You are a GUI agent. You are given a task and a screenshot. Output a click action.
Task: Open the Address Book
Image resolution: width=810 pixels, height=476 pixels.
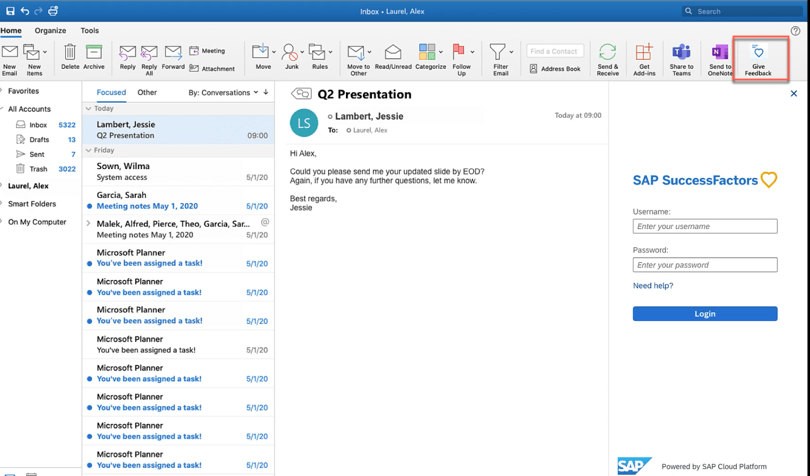coord(555,69)
